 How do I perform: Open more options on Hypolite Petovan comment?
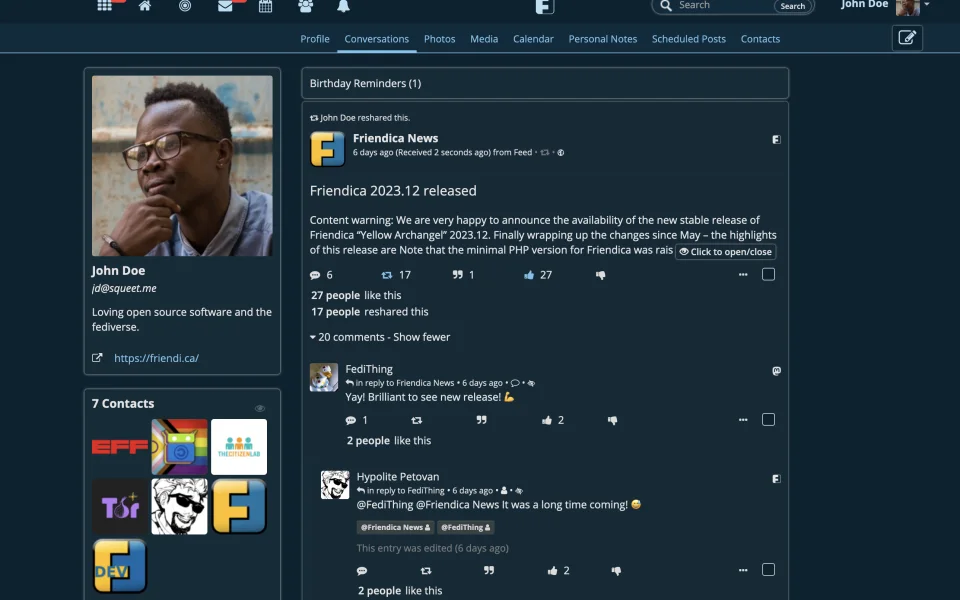coord(743,570)
